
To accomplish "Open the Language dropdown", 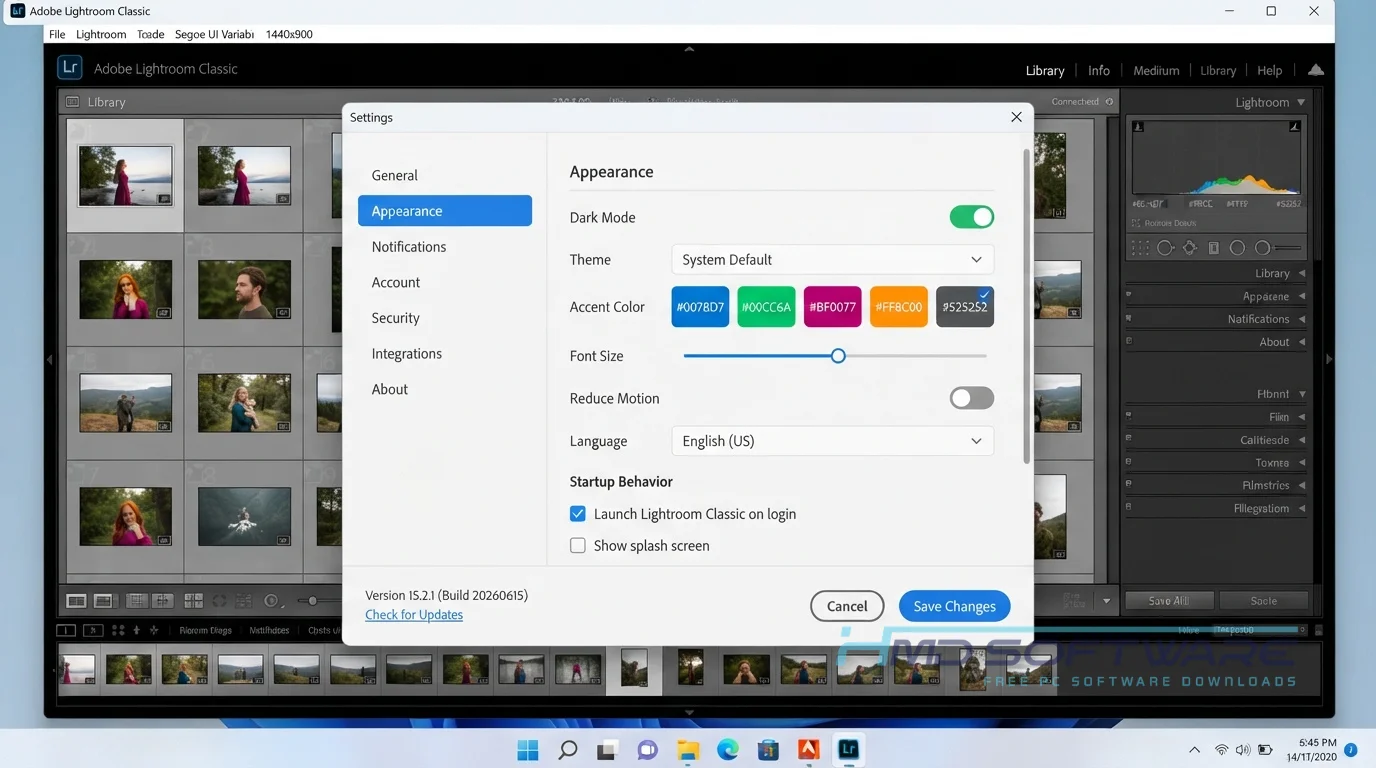I will point(833,441).
